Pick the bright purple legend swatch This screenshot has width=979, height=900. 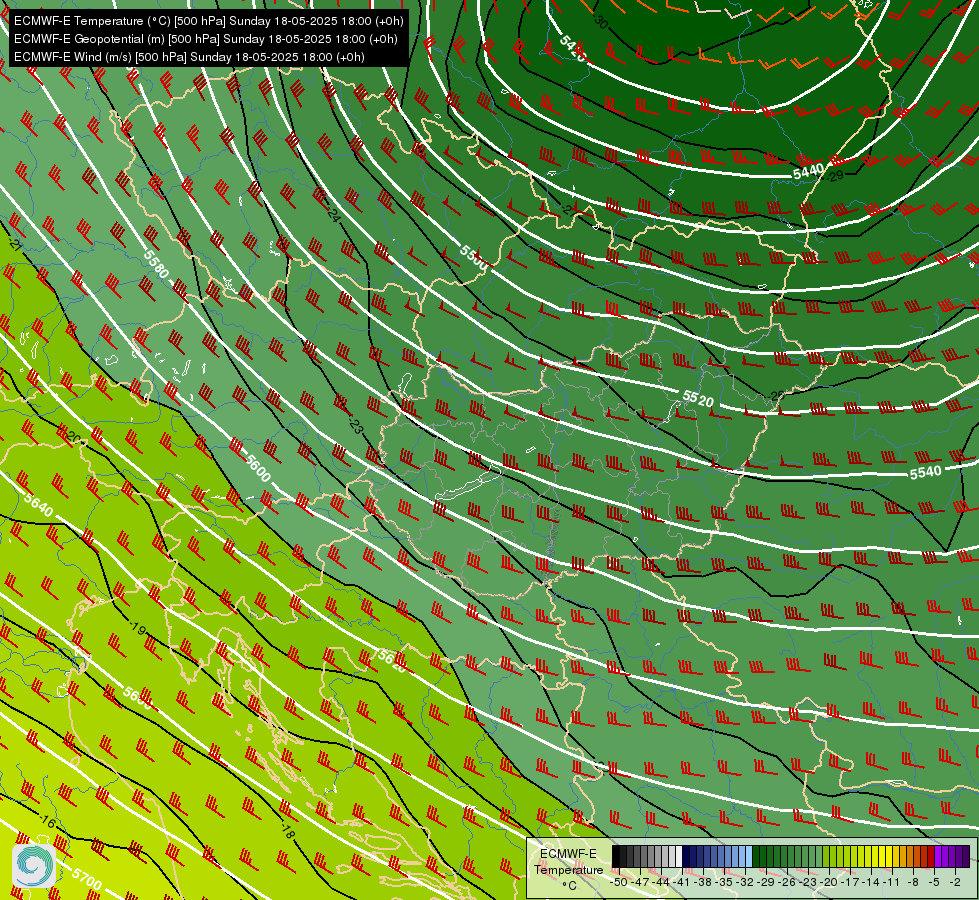938,856
